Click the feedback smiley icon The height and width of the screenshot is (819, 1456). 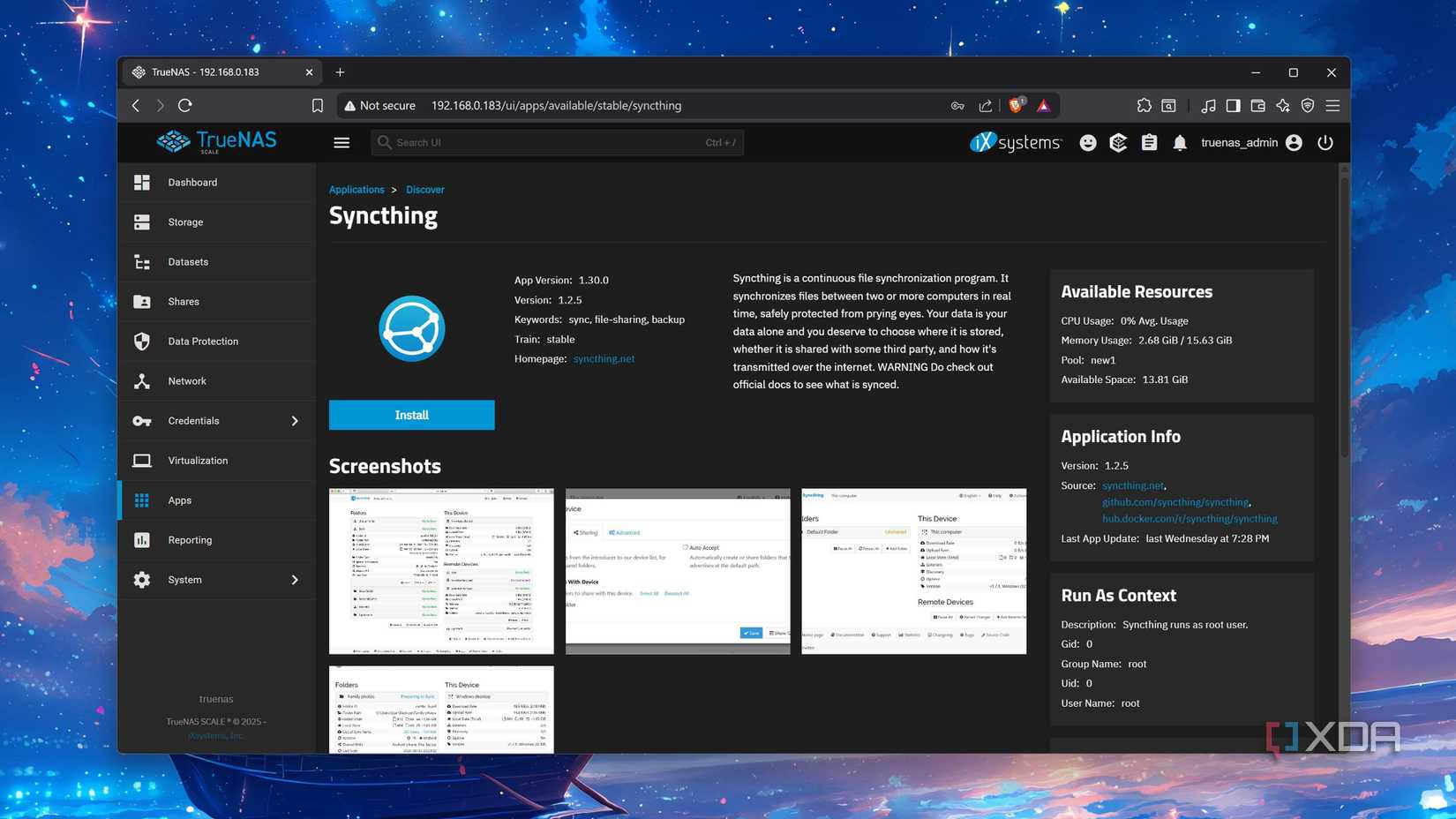1088,142
